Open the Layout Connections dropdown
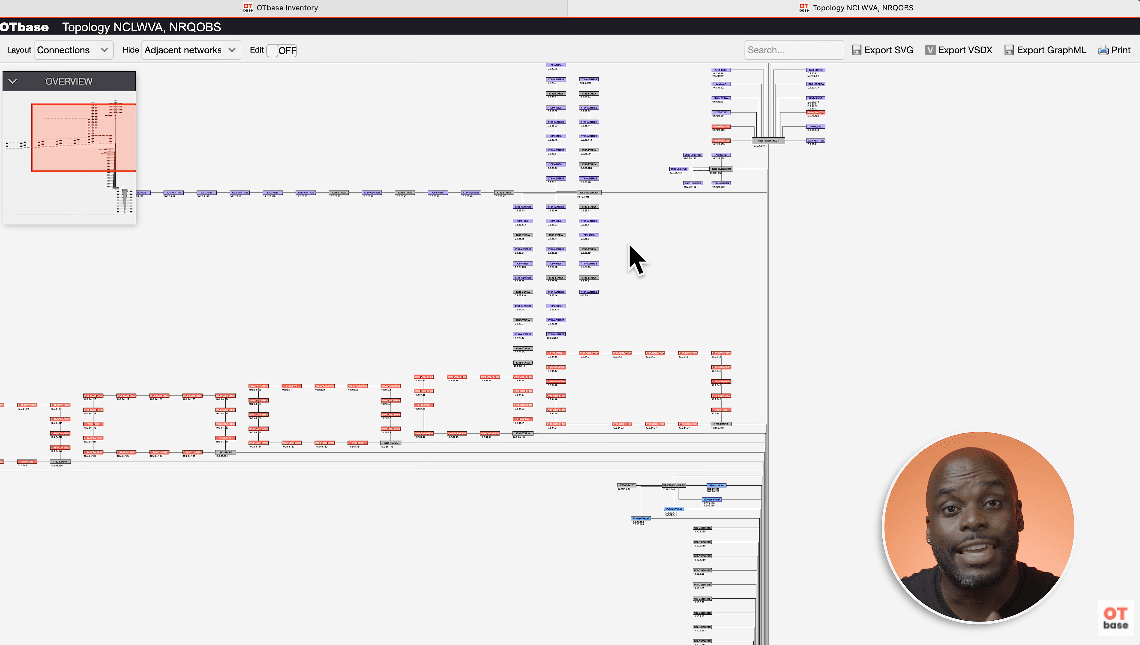This screenshot has height=645, width=1140. [x=73, y=50]
